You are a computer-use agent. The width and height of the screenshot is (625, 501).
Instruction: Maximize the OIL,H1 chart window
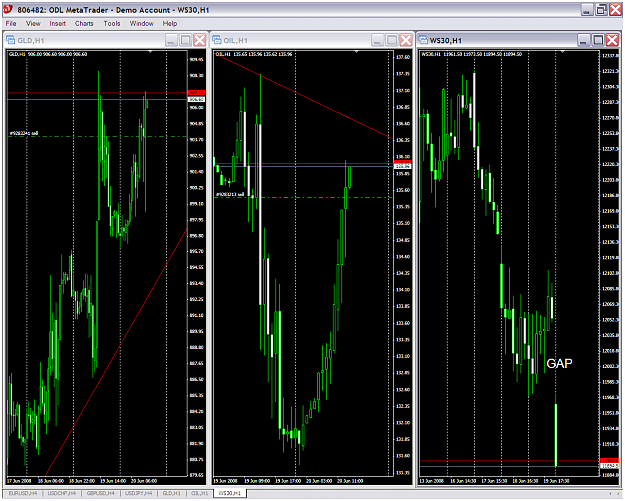tap(391, 40)
